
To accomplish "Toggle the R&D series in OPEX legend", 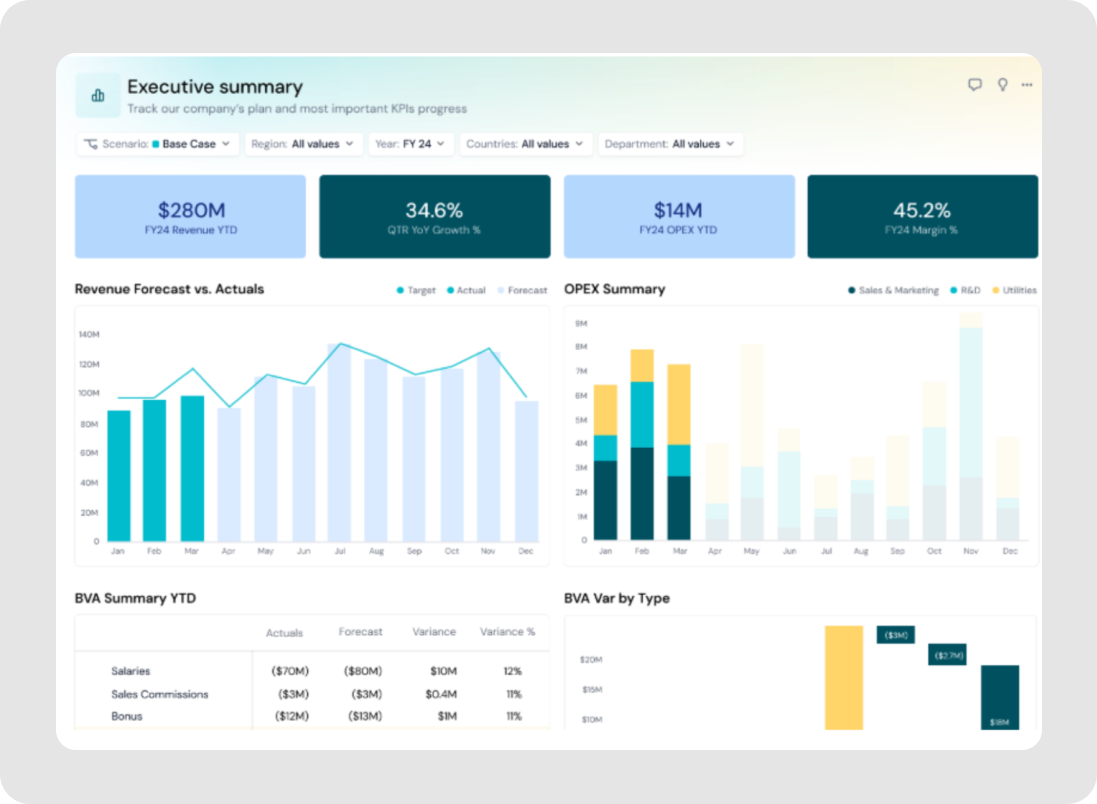I will coord(953,289).
